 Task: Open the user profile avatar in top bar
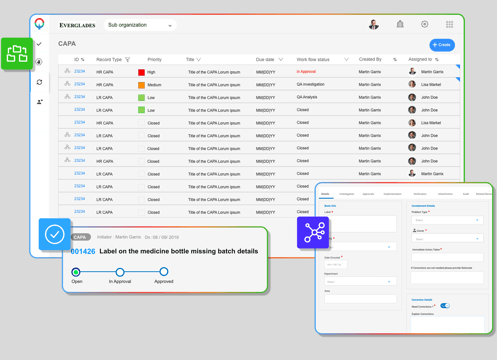pos(374,24)
